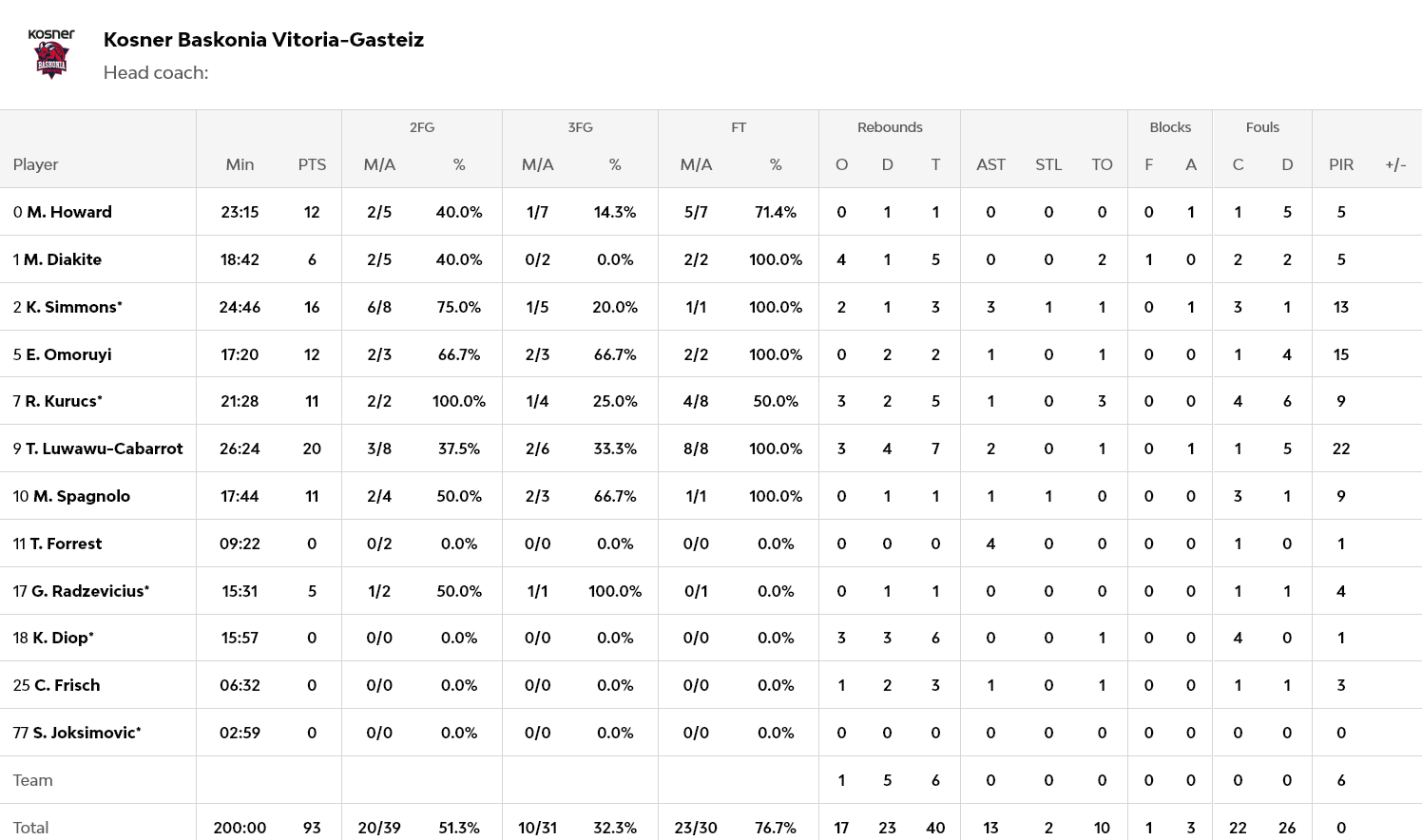Open the Kosner Baskonia Vitoria-Gasteiz team name
Viewport: 1422px width, 840px height.
point(263,40)
